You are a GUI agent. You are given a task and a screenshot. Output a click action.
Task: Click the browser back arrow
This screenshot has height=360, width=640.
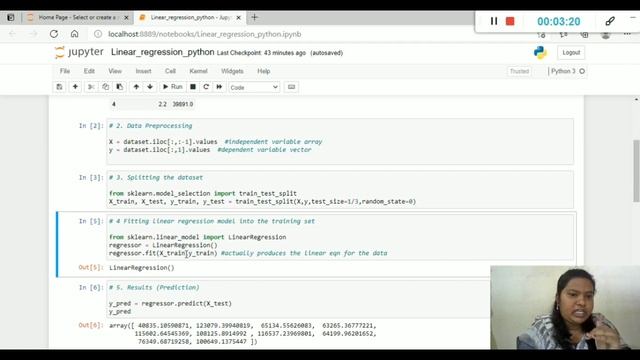12,34
